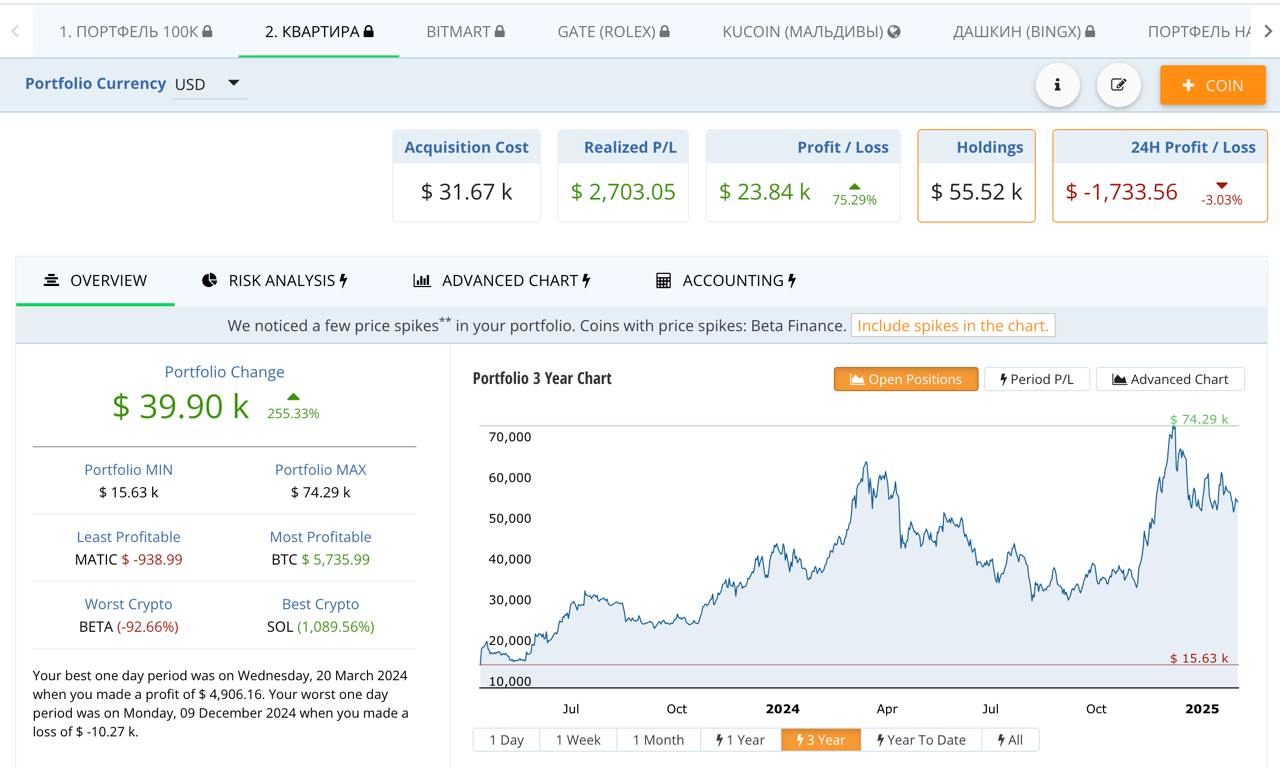Image resolution: width=1280 pixels, height=768 pixels.
Task: Select the 3 Year chart range
Action: coord(821,740)
